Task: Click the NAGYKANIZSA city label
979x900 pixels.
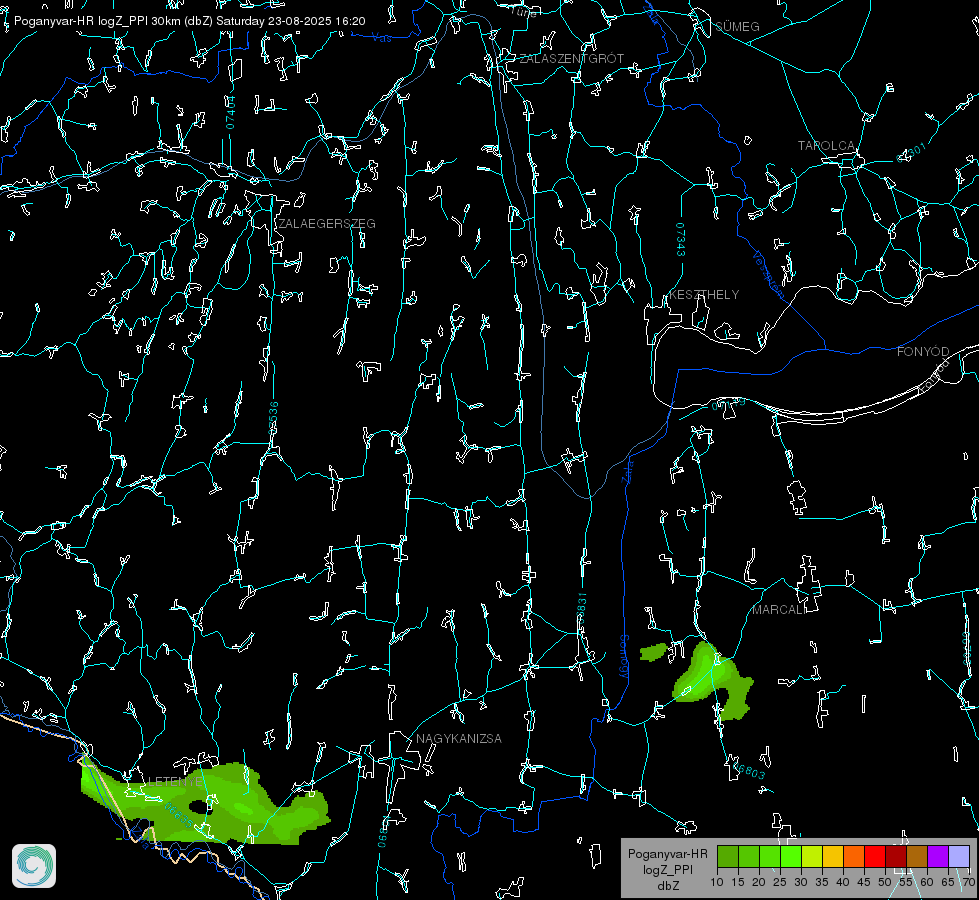Action: [x=459, y=739]
